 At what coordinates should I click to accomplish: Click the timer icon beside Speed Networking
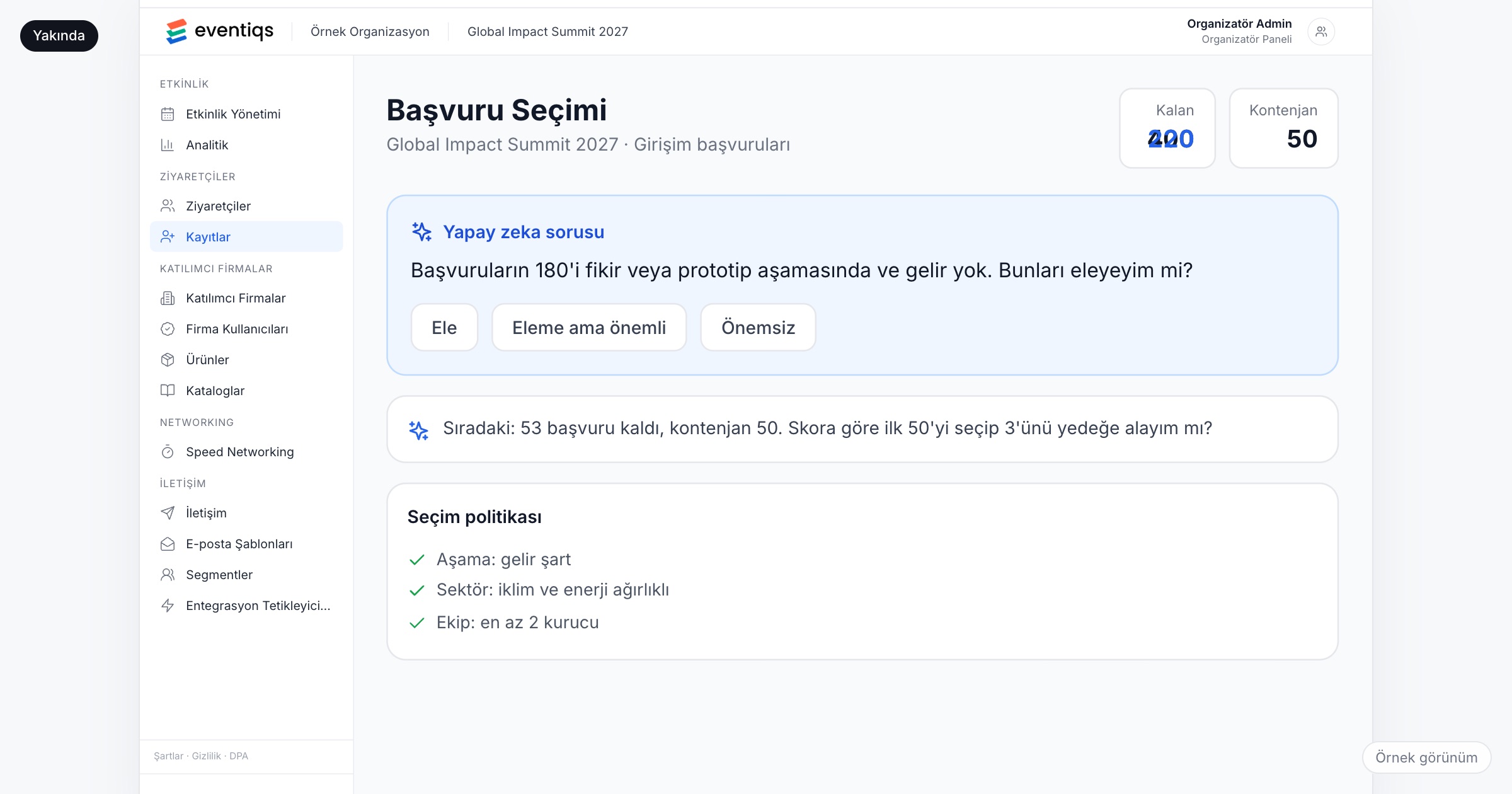[x=168, y=452]
